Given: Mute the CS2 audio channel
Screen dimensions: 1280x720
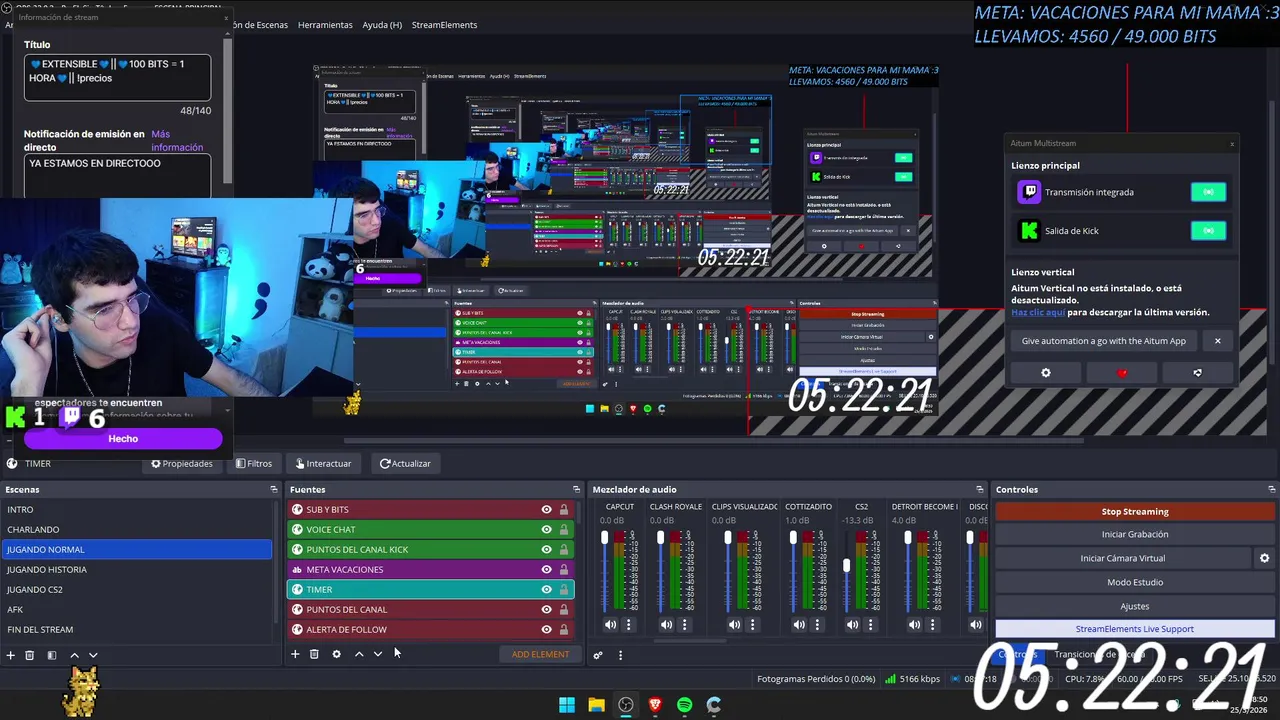Looking at the screenshot, I should [852, 624].
